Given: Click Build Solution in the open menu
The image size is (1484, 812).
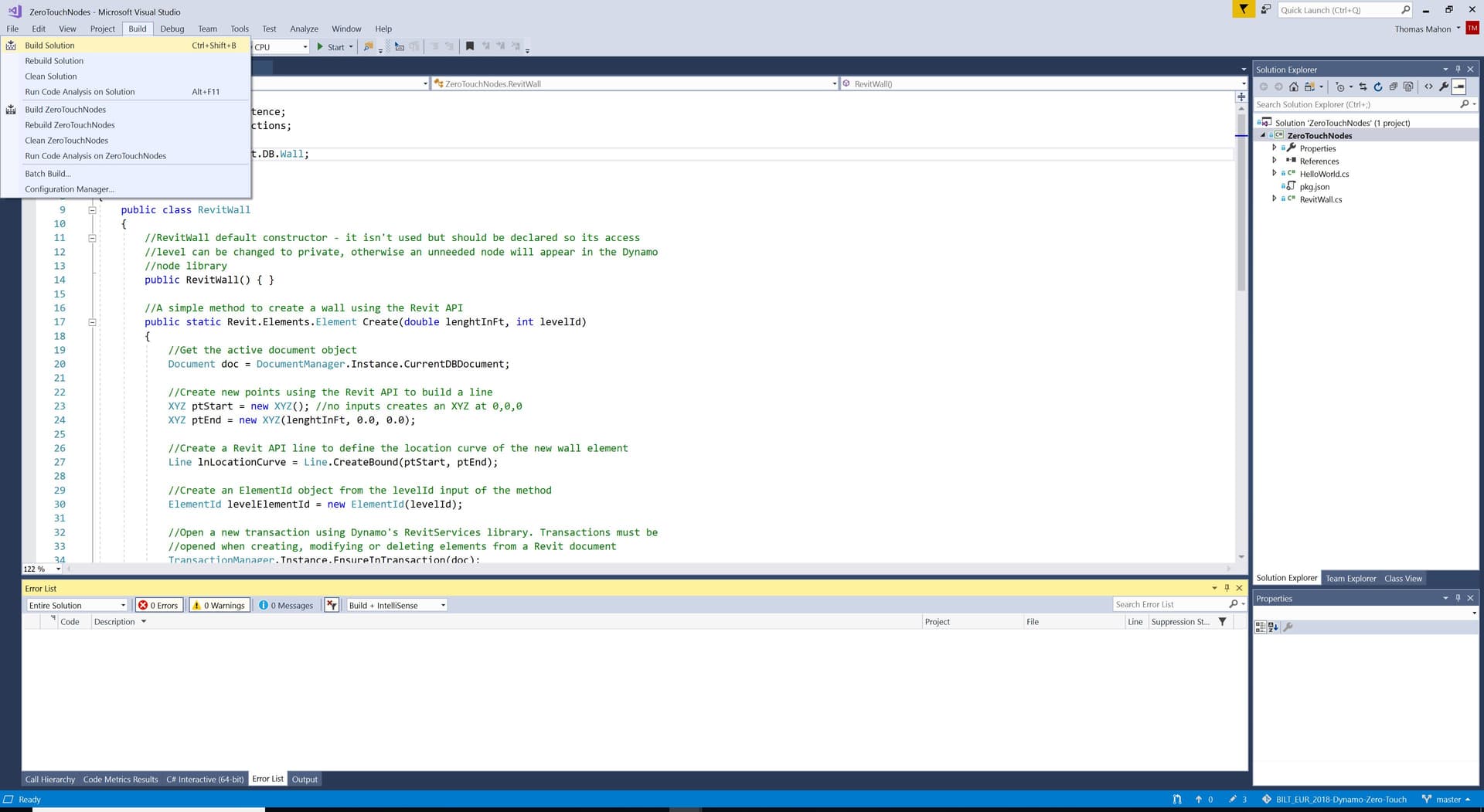Looking at the screenshot, I should (49, 45).
